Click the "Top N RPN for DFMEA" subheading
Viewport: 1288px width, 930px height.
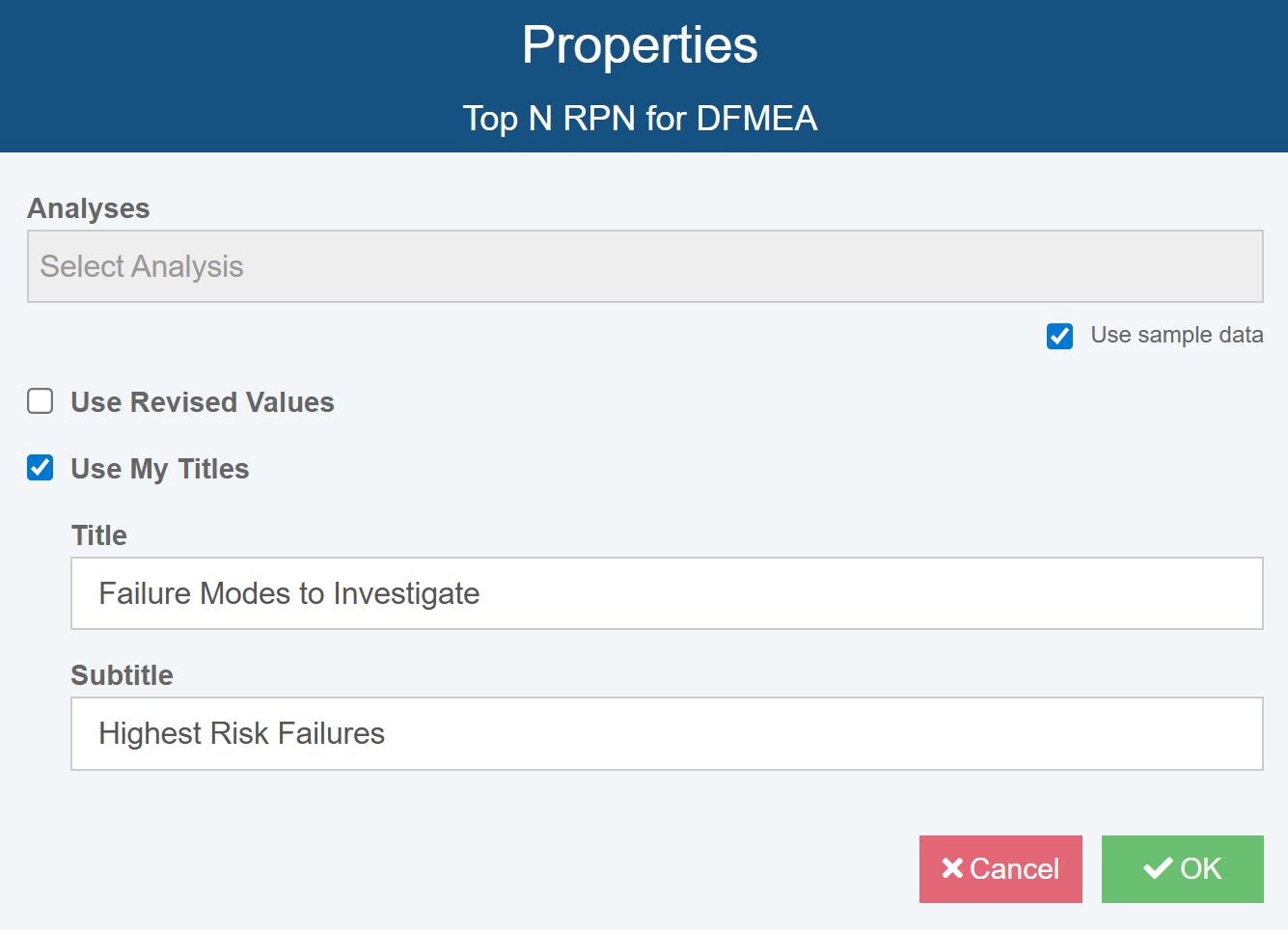(640, 119)
